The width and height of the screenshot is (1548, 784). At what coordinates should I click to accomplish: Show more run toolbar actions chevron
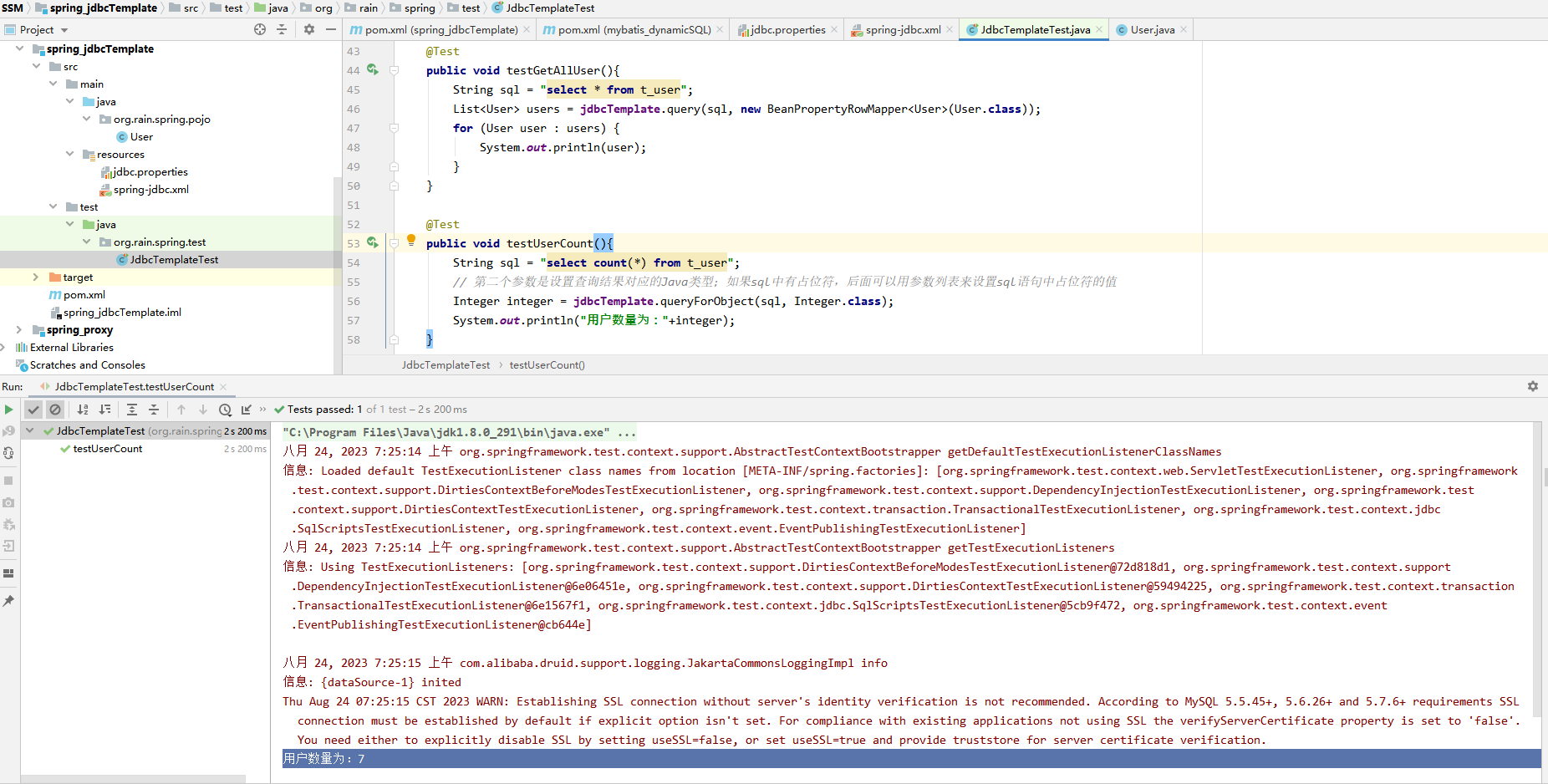coord(262,410)
